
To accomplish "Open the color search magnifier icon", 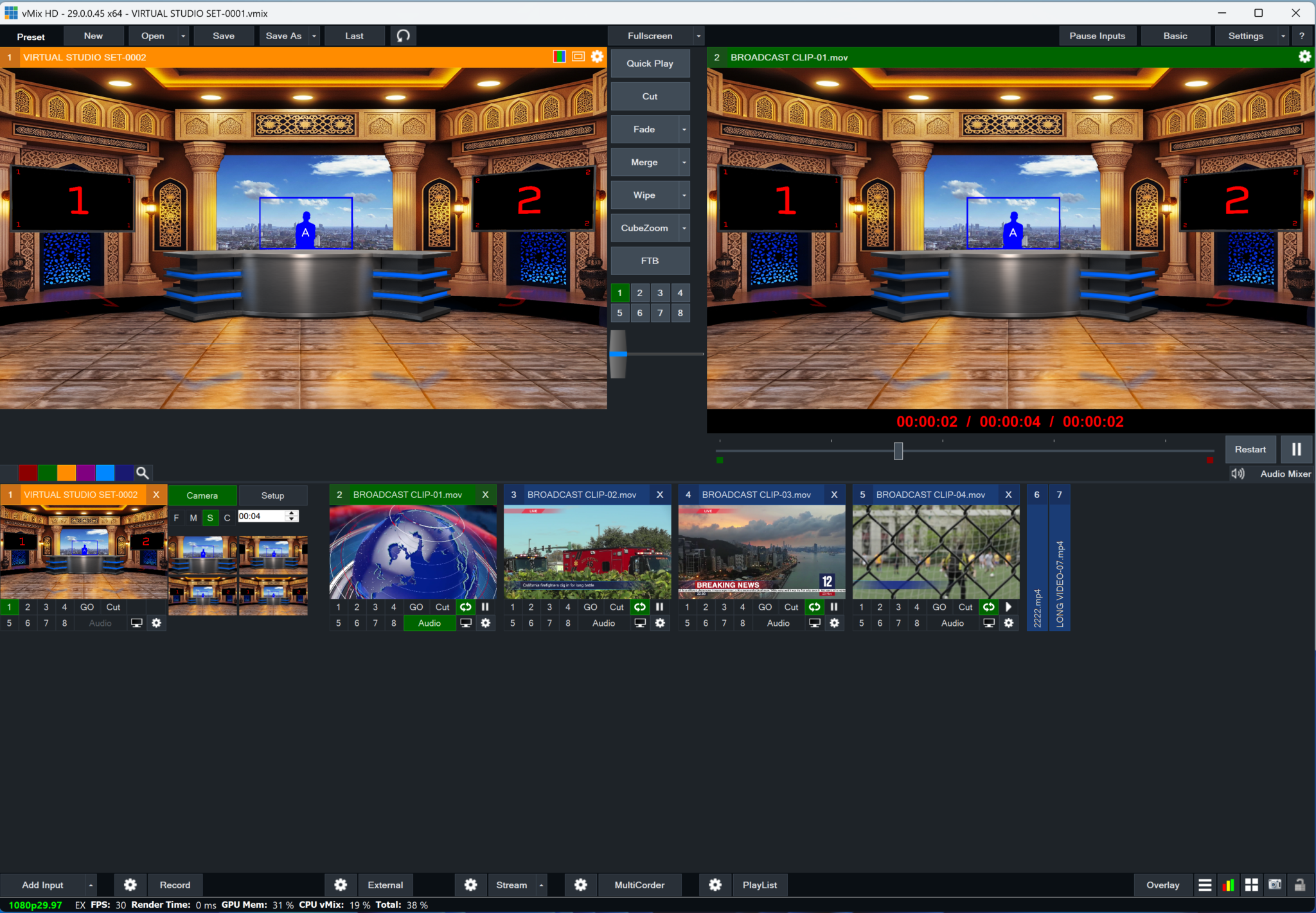I will click(142, 472).
